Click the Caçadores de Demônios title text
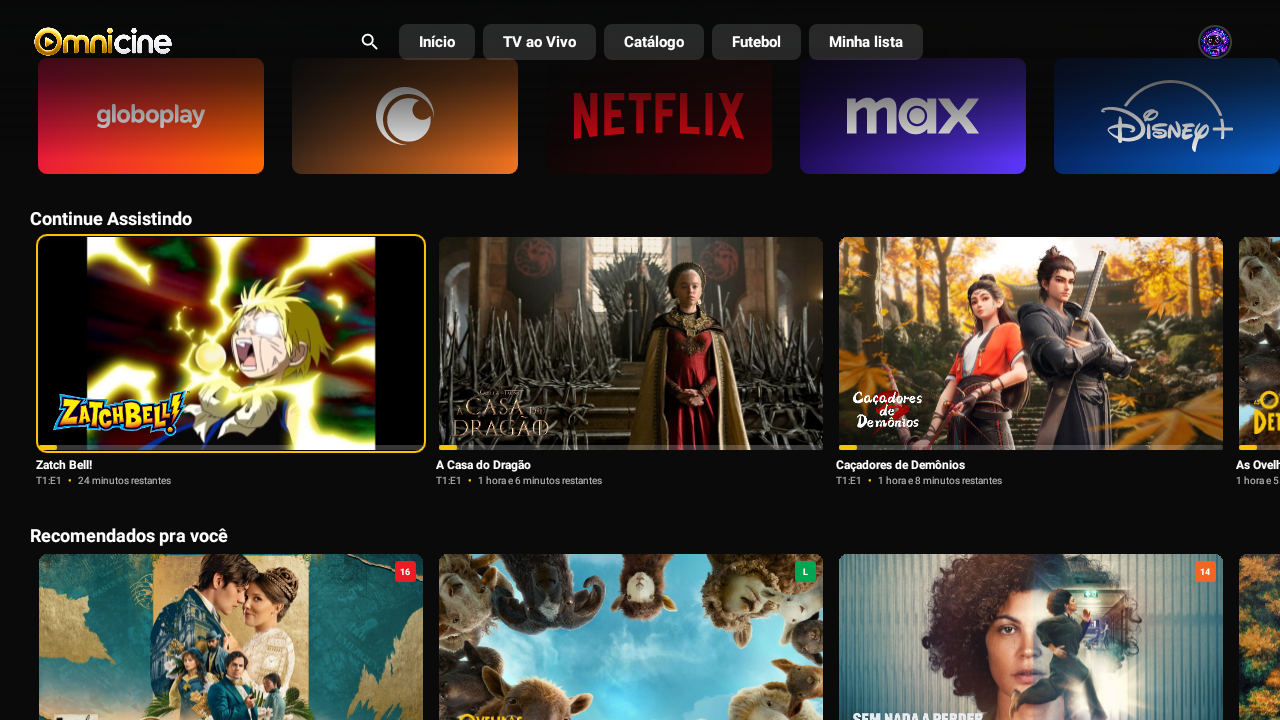The image size is (1280, 720). pyautogui.click(x=900, y=465)
